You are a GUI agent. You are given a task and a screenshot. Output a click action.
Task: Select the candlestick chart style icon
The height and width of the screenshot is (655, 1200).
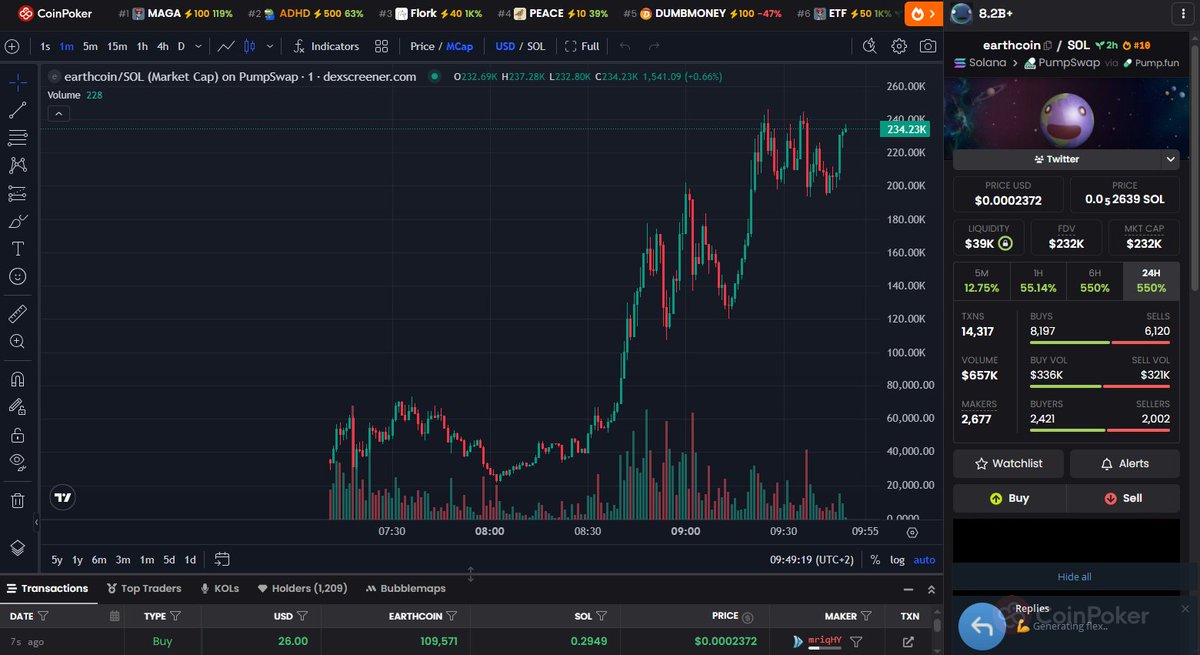250,46
